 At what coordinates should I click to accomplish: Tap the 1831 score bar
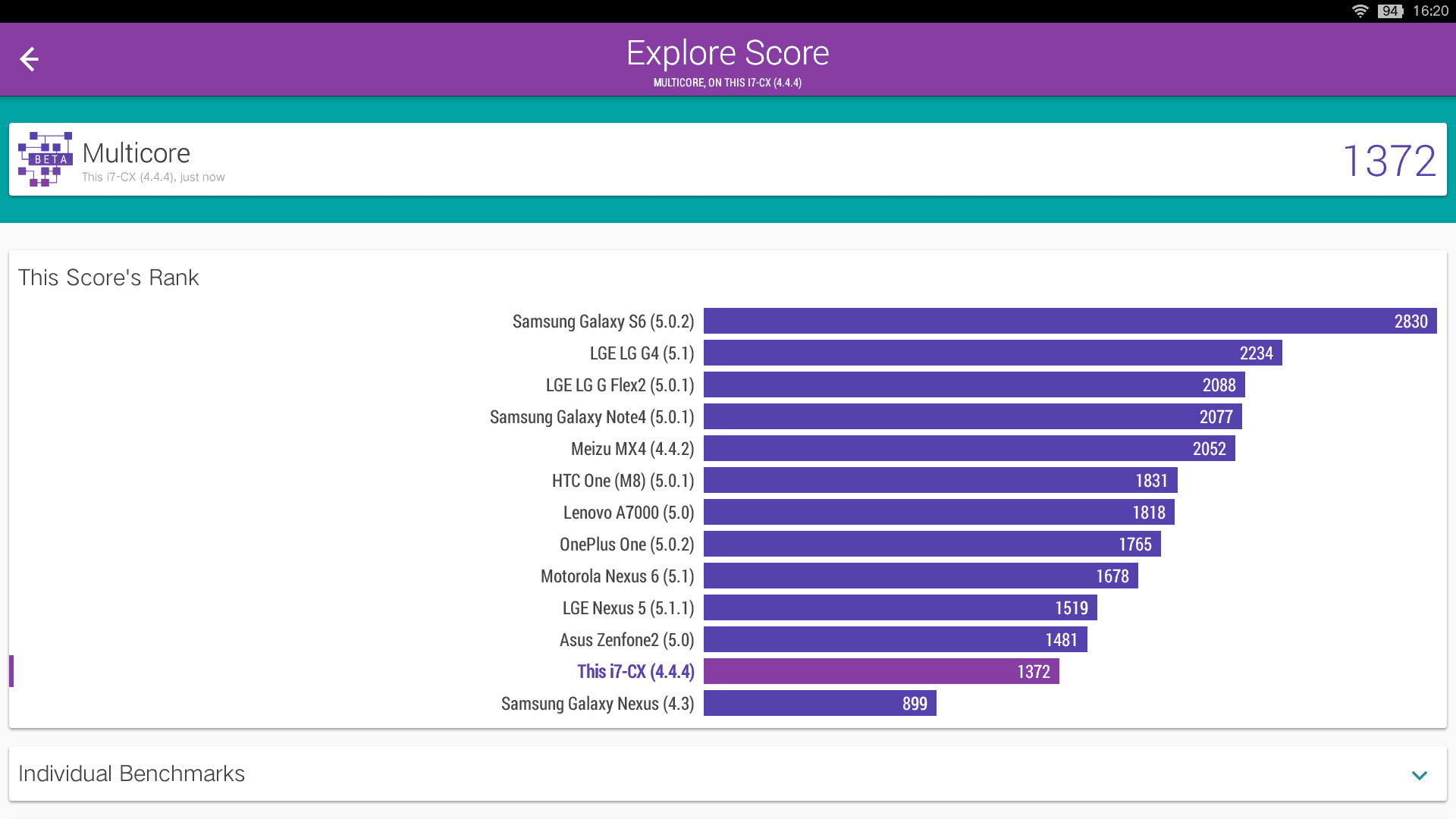point(940,480)
